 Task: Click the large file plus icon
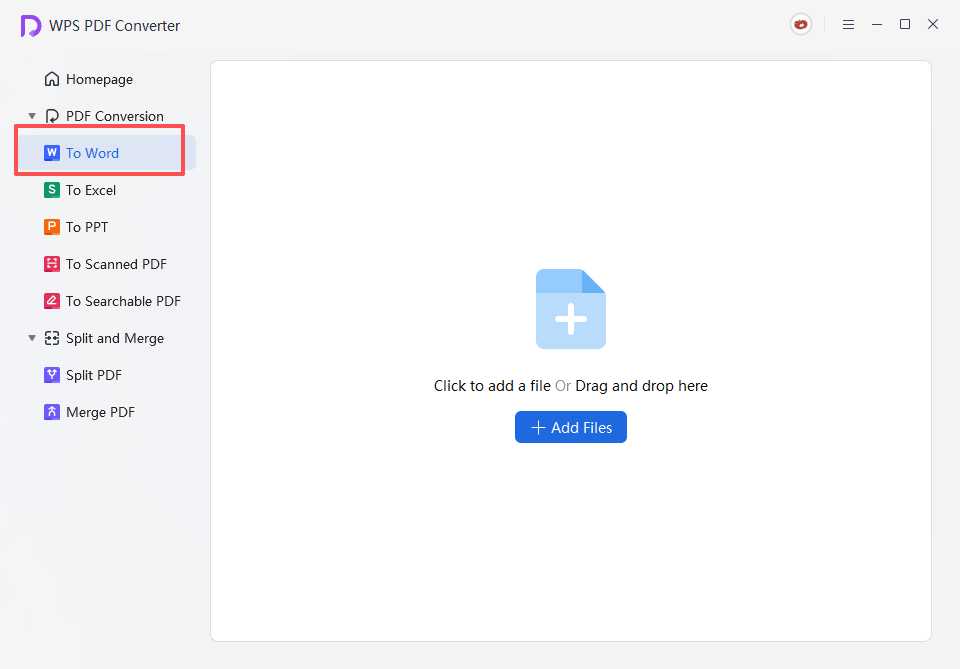[571, 309]
